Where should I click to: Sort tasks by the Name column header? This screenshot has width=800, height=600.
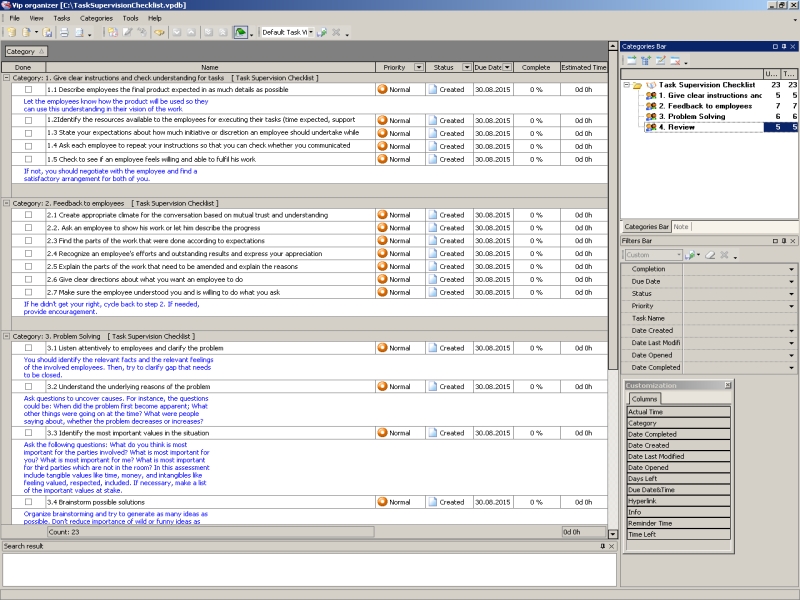(209, 67)
